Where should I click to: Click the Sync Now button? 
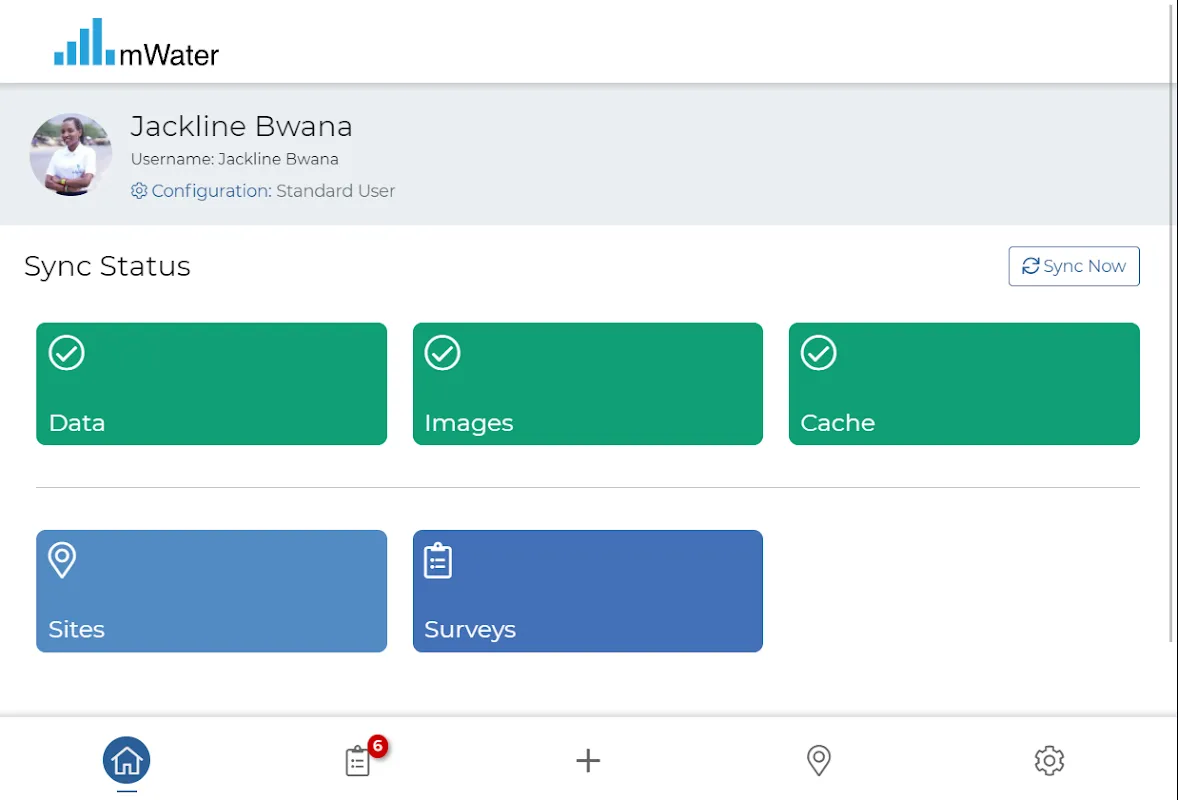(x=1073, y=266)
